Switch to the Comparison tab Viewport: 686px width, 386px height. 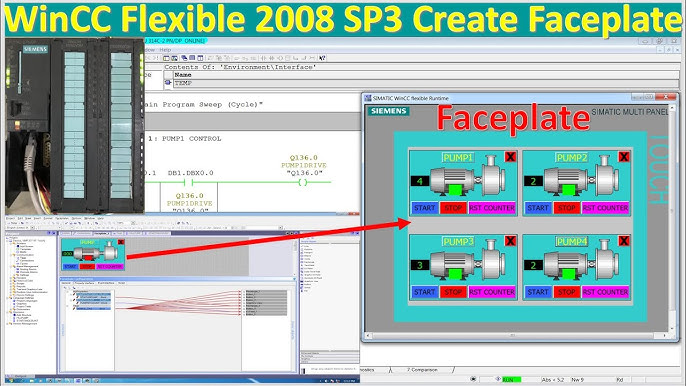click(422, 370)
